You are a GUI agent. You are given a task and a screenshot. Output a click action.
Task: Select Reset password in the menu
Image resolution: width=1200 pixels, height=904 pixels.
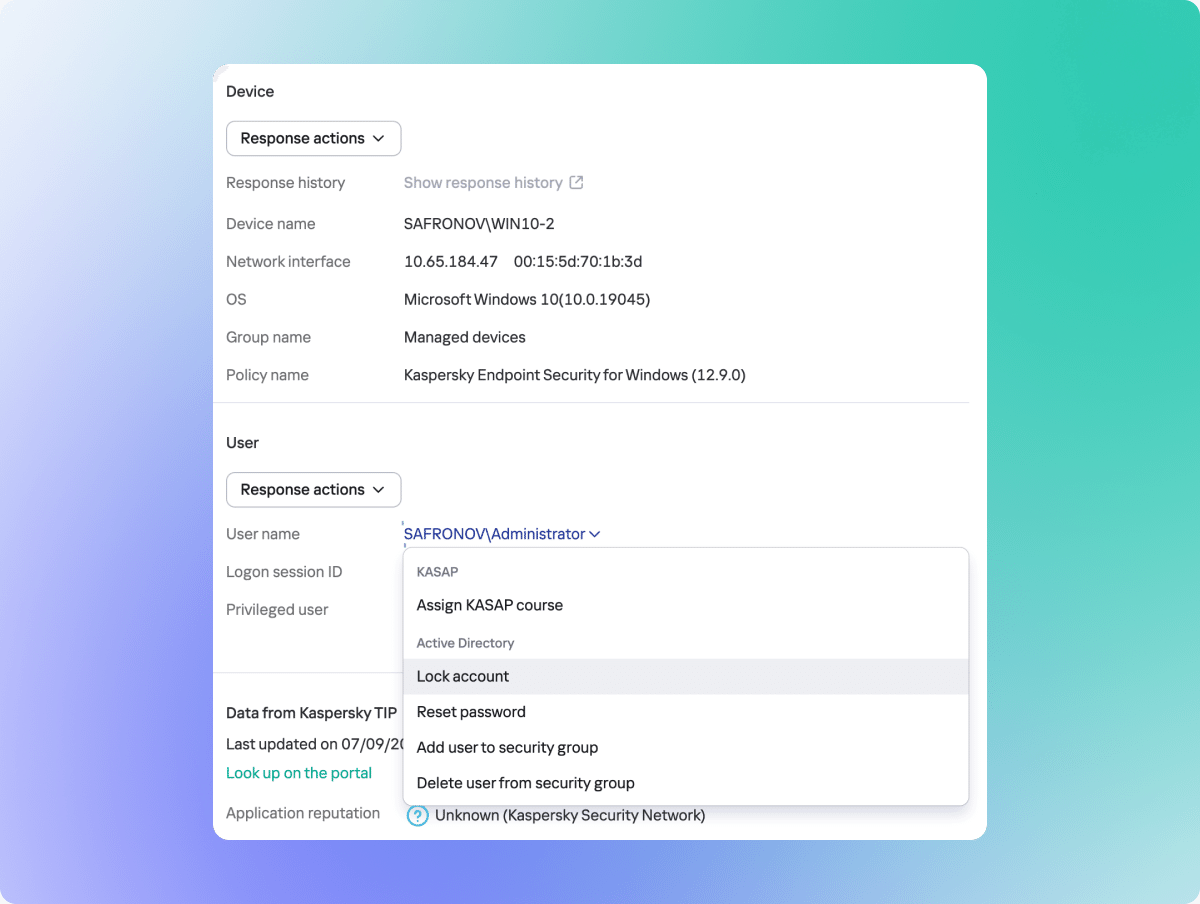pos(686,712)
